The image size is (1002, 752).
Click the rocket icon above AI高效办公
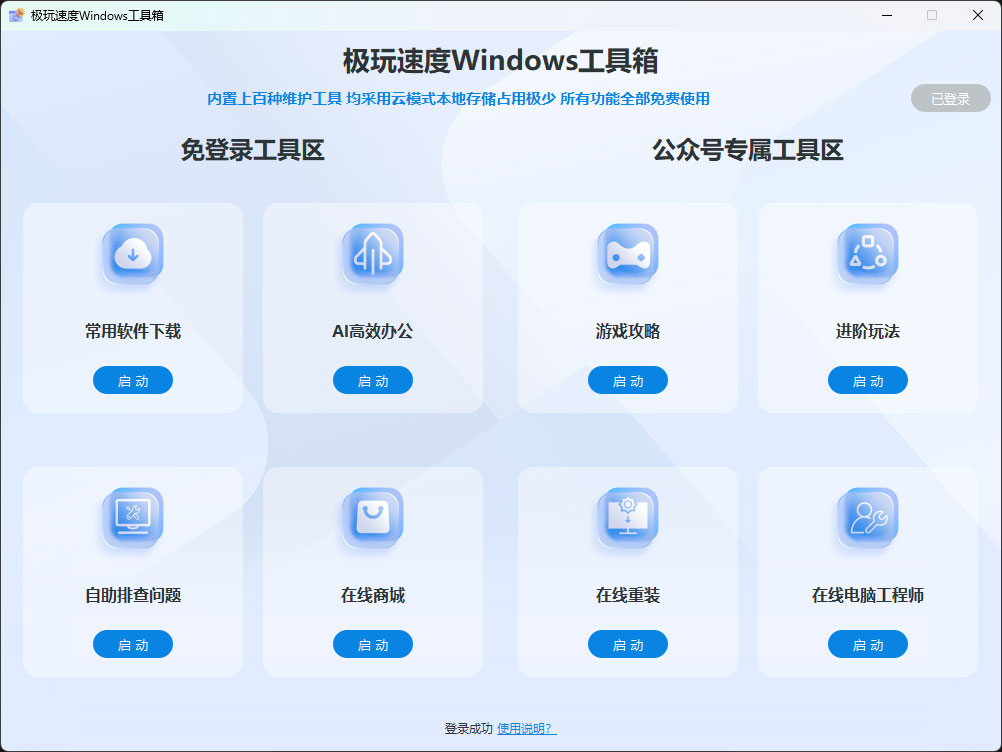(373, 254)
